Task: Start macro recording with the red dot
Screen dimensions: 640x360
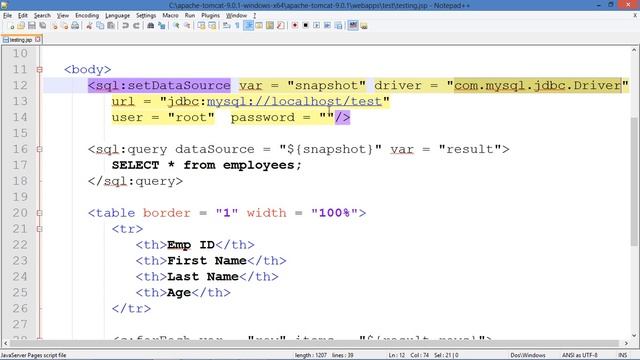Action: pos(295,26)
